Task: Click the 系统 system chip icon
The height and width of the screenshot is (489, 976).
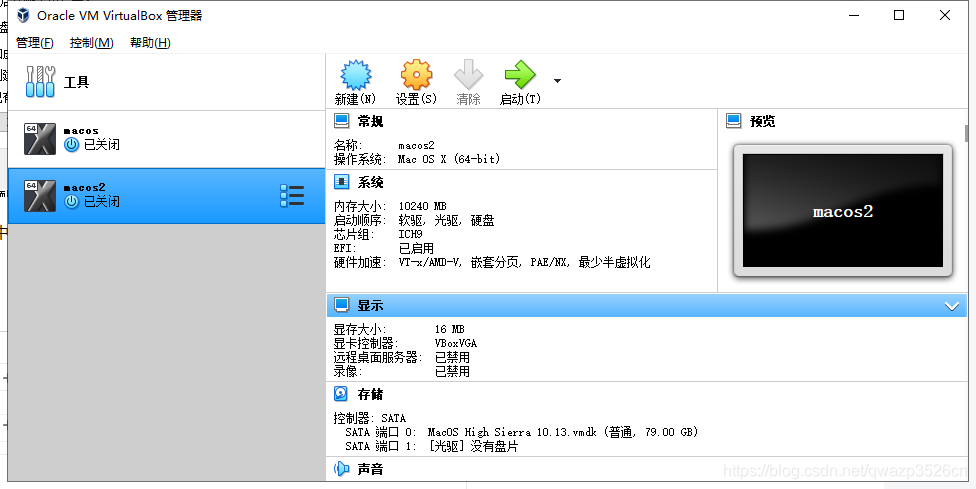Action: pos(342,182)
